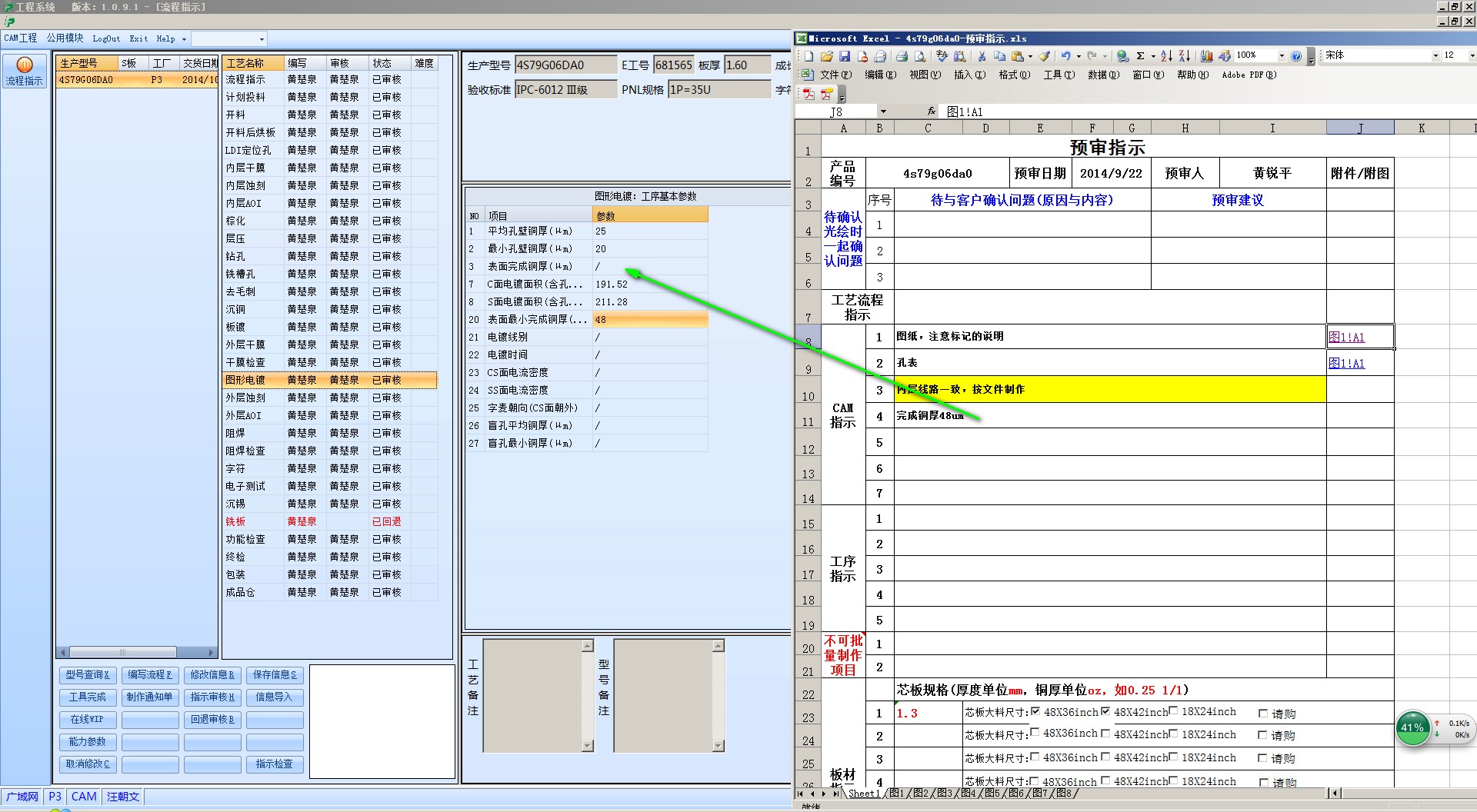Viewport: 1477px width, 812px height.
Task: Click the AutoSum sigma icon
Action: (x=1140, y=56)
